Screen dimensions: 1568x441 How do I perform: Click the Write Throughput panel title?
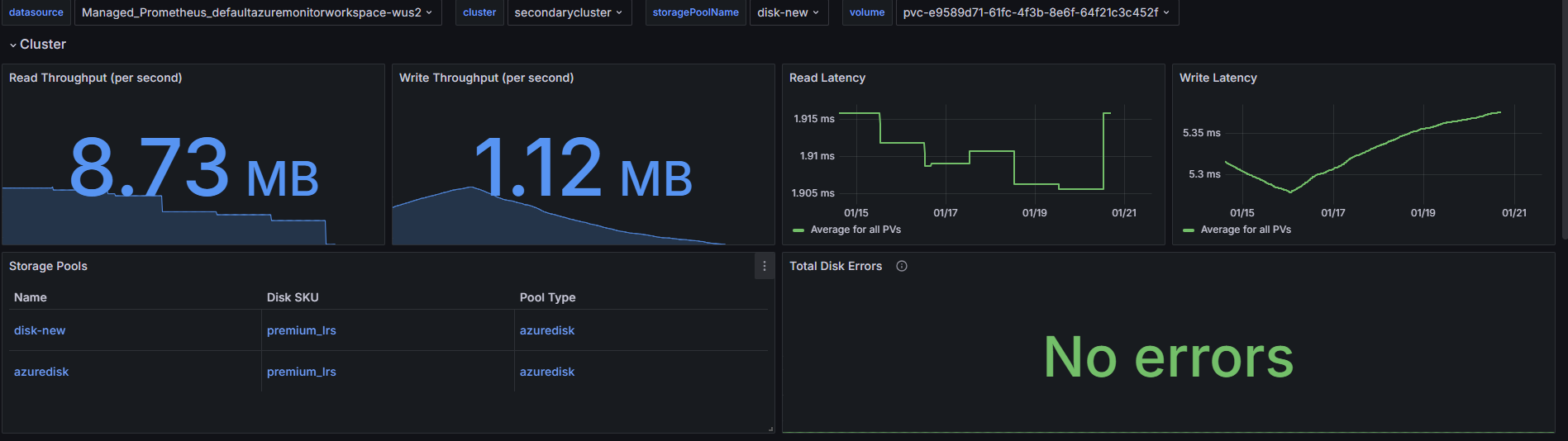tap(486, 78)
